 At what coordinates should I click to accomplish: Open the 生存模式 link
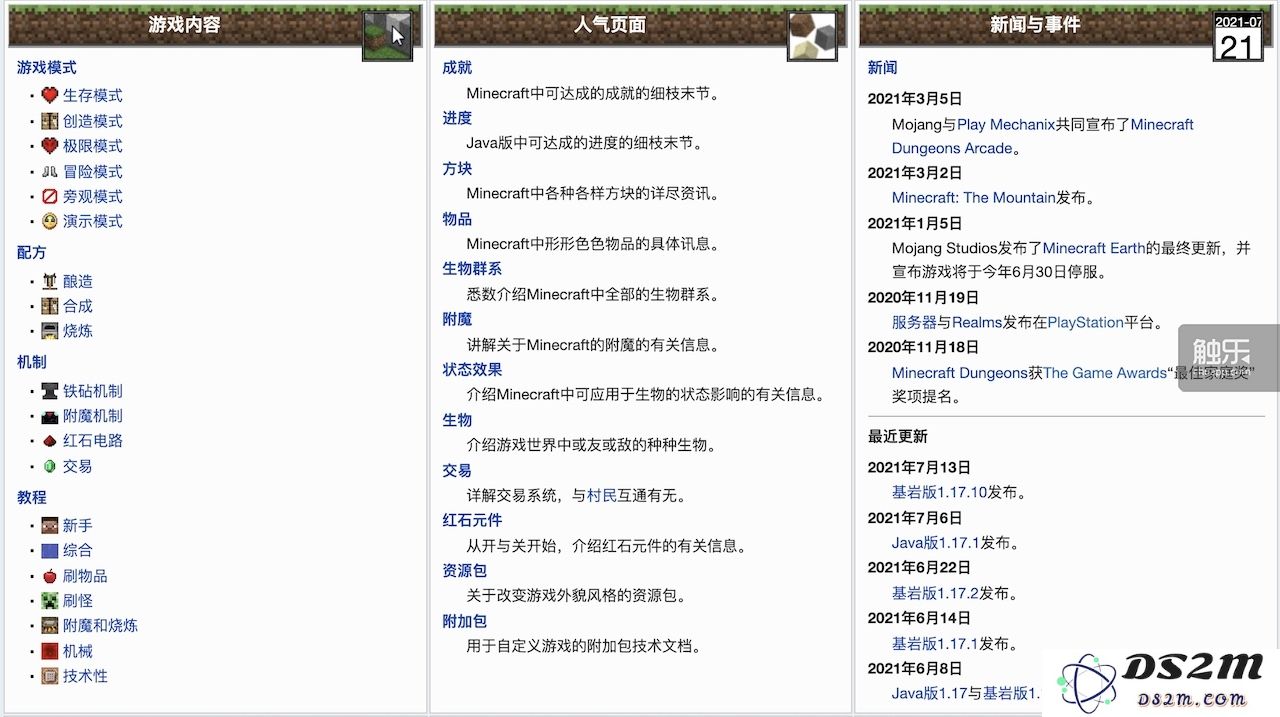(x=93, y=96)
